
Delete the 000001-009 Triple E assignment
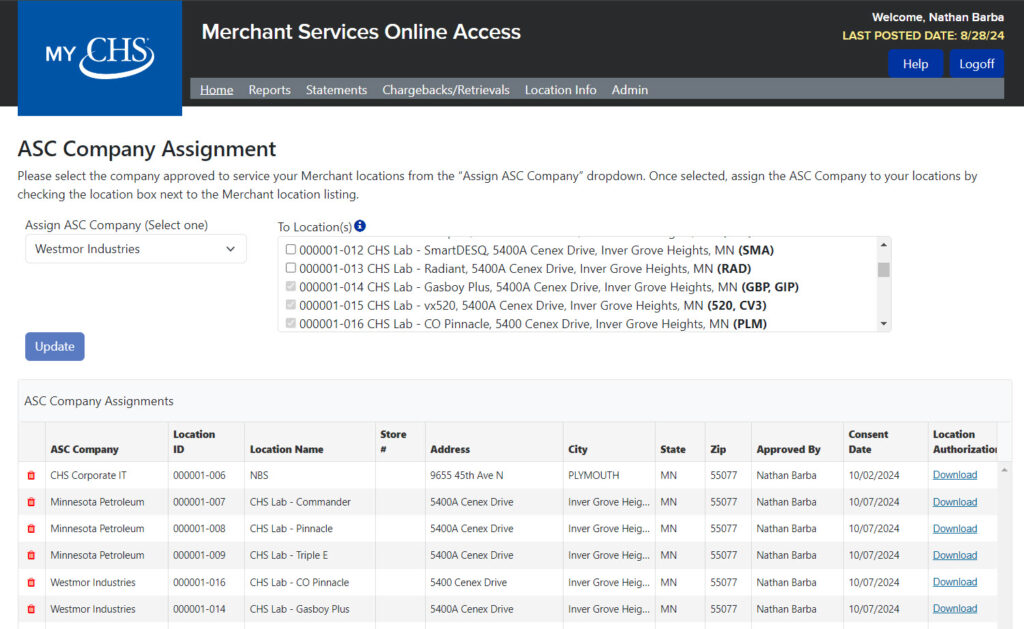(x=31, y=555)
